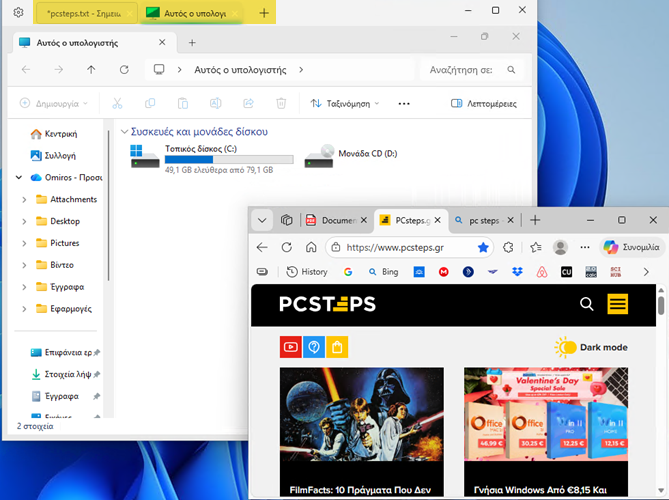Open the settings gear in the top-left window
The width and height of the screenshot is (669, 500).
(x=18, y=12)
